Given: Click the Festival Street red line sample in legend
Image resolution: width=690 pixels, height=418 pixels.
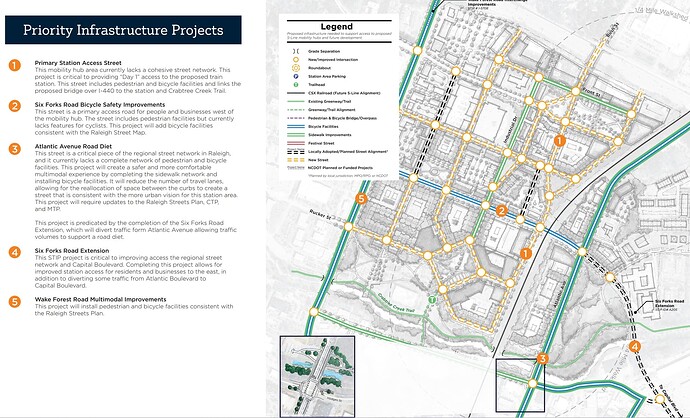Looking at the screenshot, I should pyautogui.click(x=296, y=143).
